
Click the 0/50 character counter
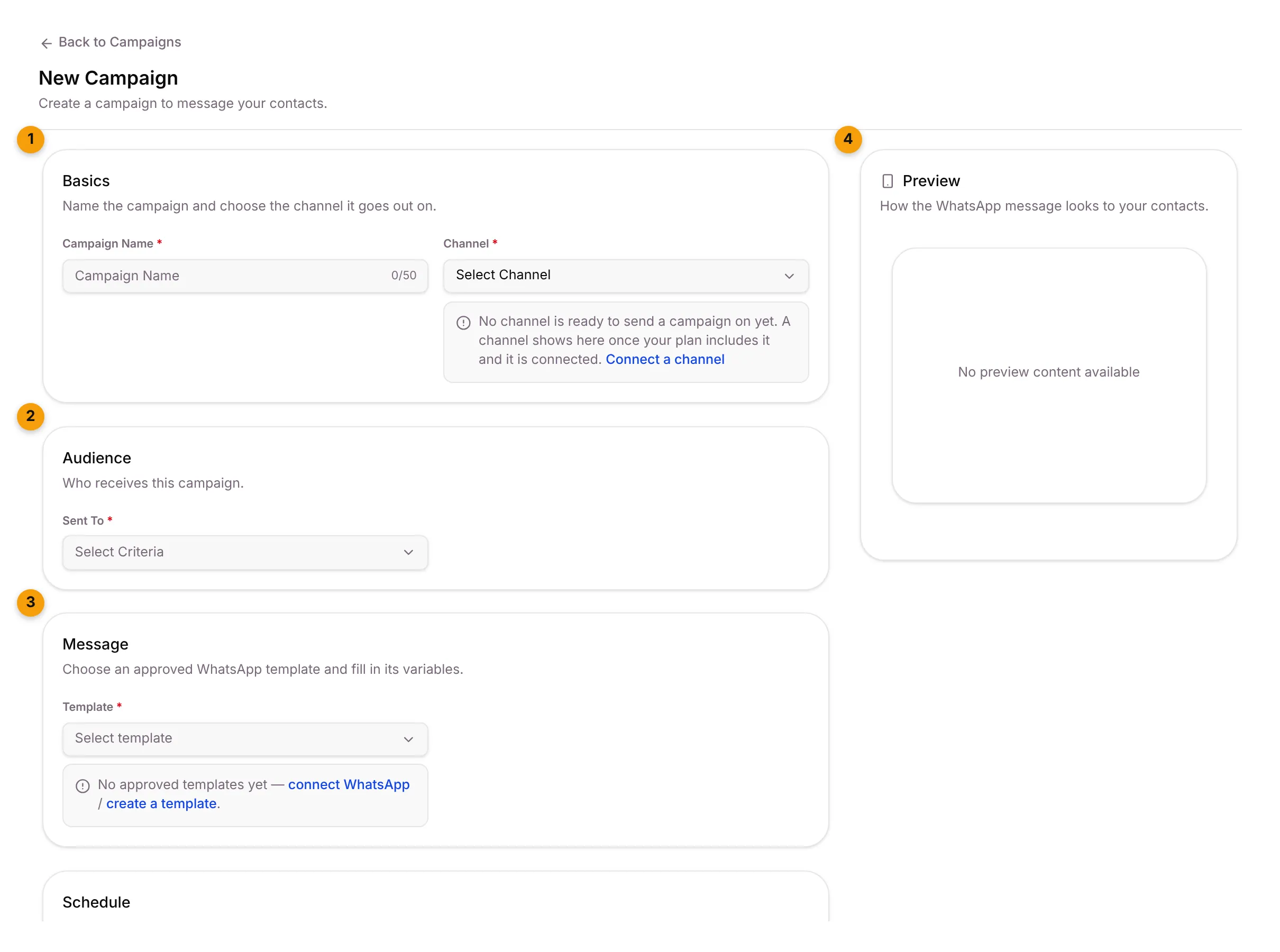(404, 276)
